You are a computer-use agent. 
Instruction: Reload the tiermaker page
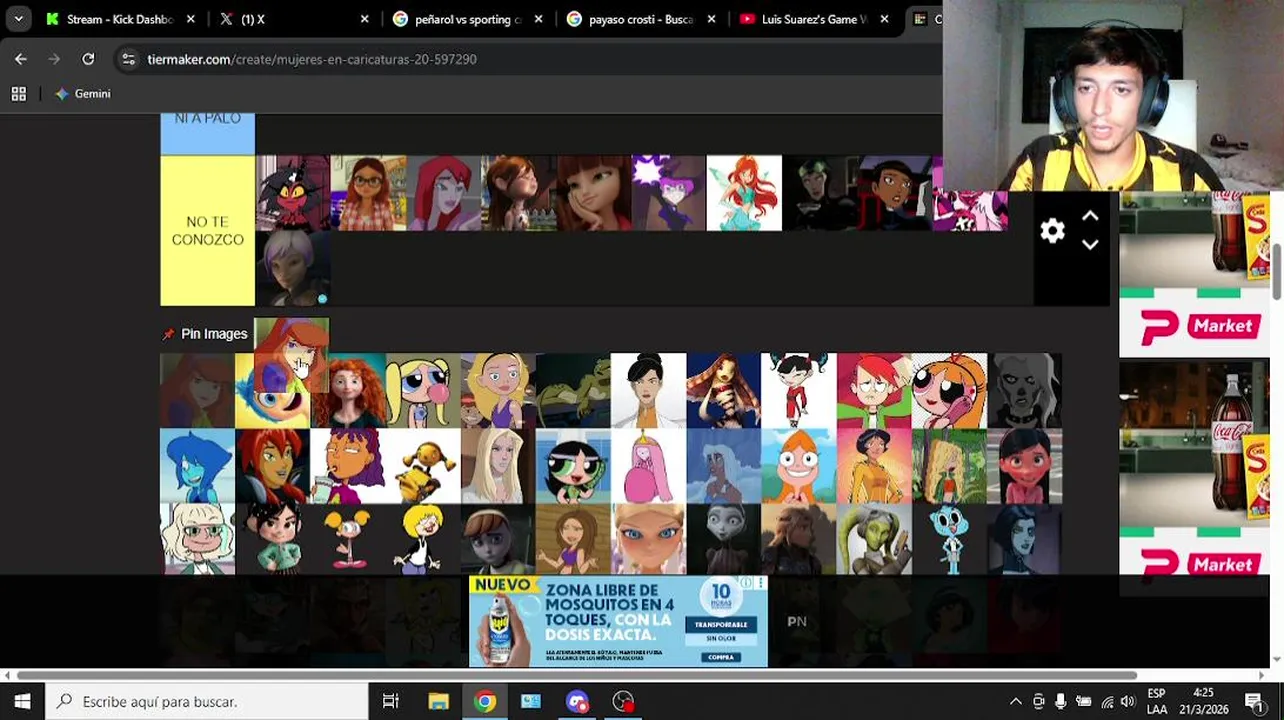[88, 59]
